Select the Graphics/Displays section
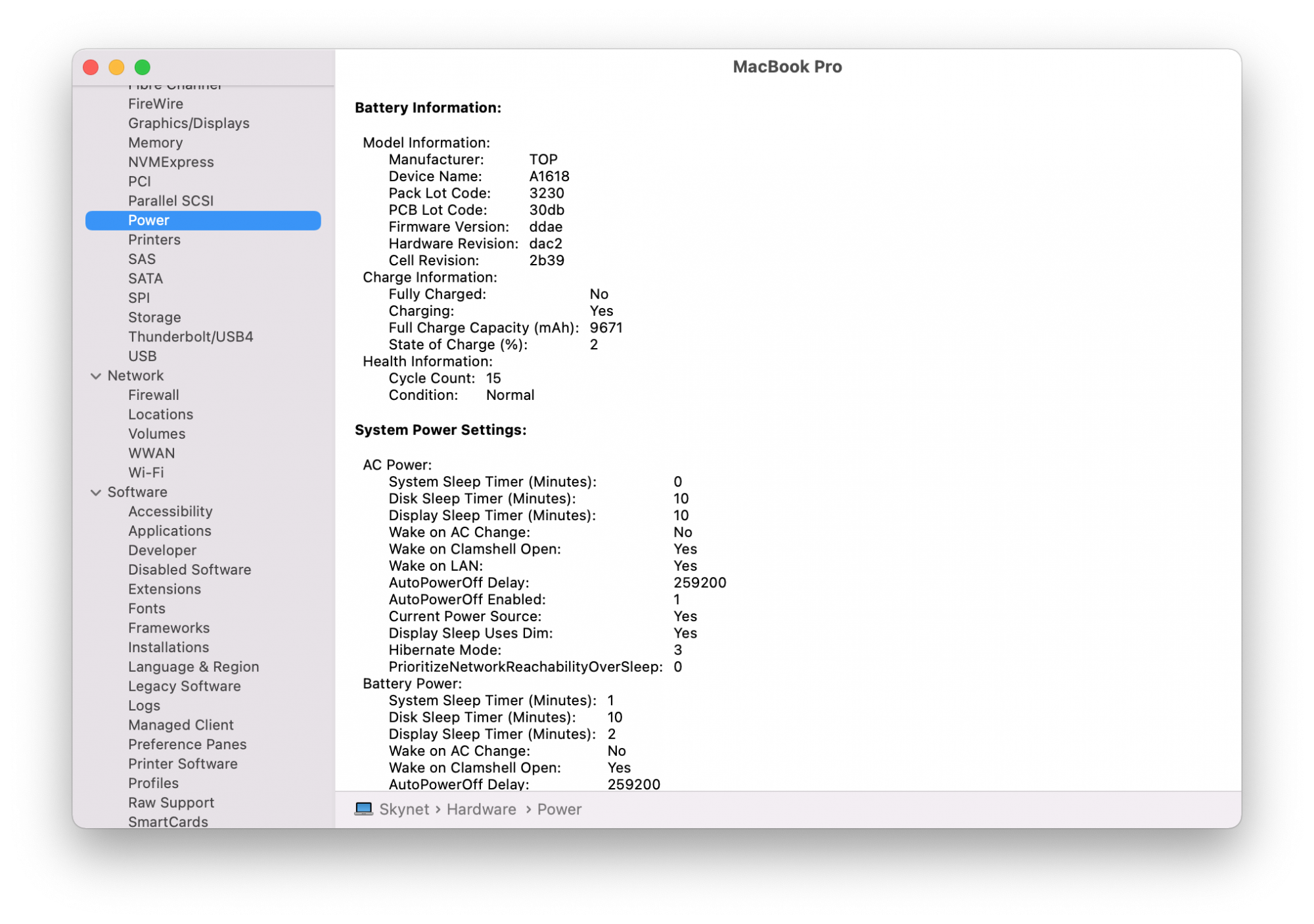This screenshot has height=924, width=1314. 192,123
